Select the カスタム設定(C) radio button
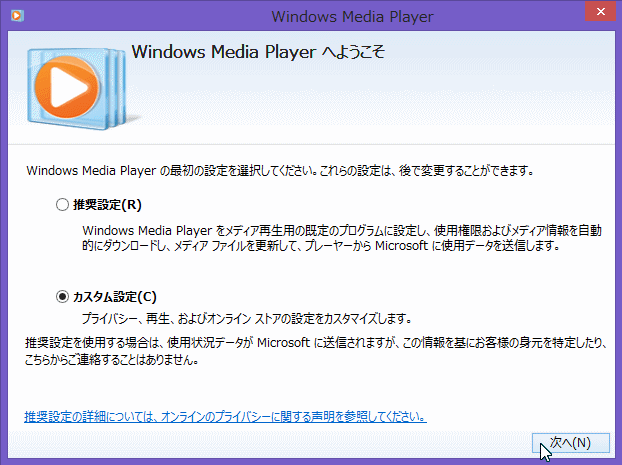622x465 pixels. click(x=63, y=296)
